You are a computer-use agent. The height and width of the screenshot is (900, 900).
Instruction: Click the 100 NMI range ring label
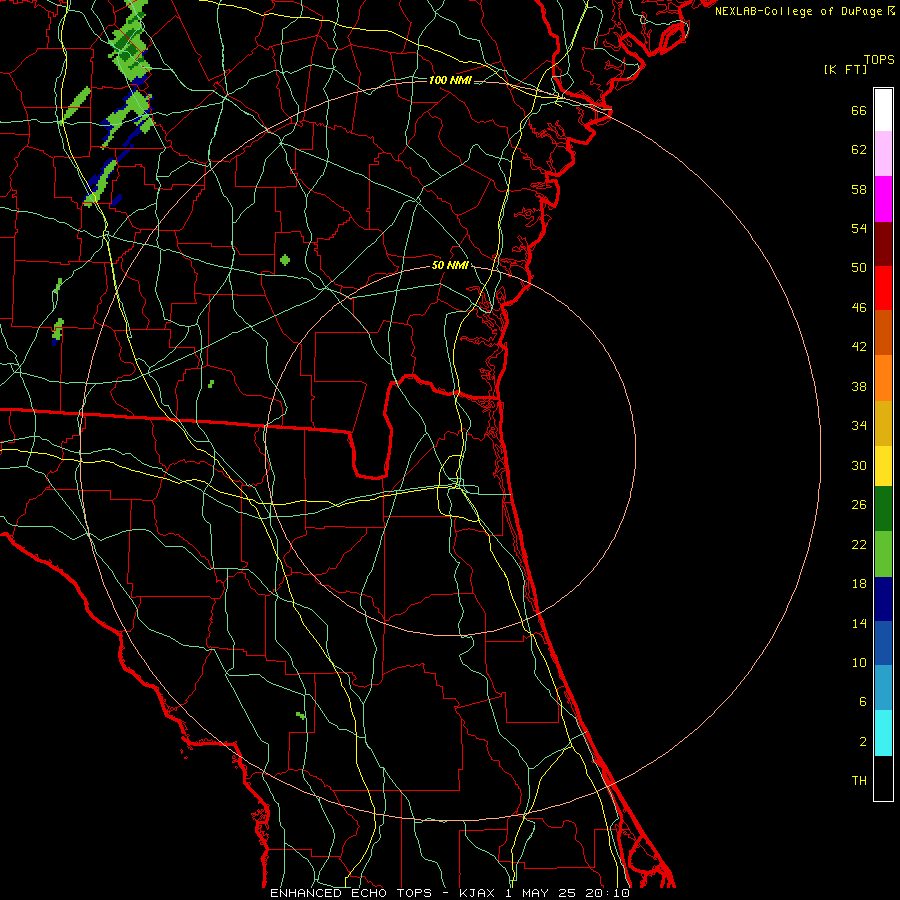[x=450, y=80]
